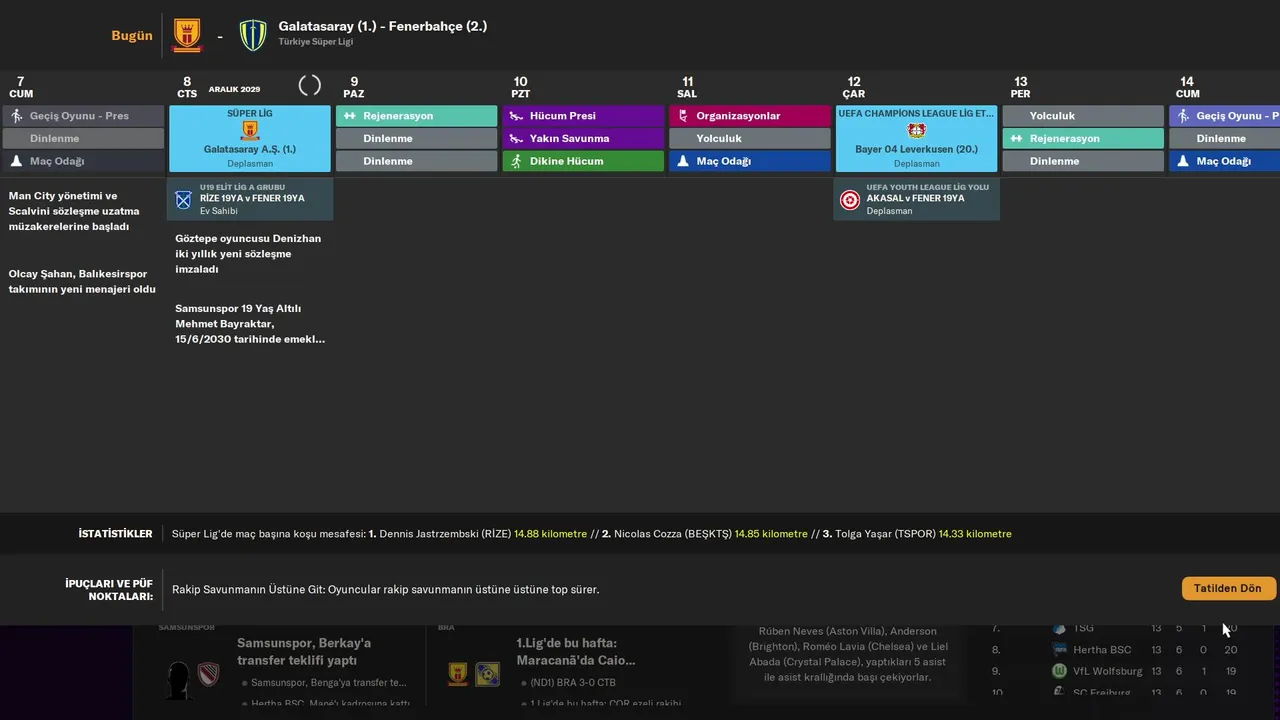Click the Yakın Savunma session icon
Image resolution: width=1280 pixels, height=720 pixels.
[517, 139]
